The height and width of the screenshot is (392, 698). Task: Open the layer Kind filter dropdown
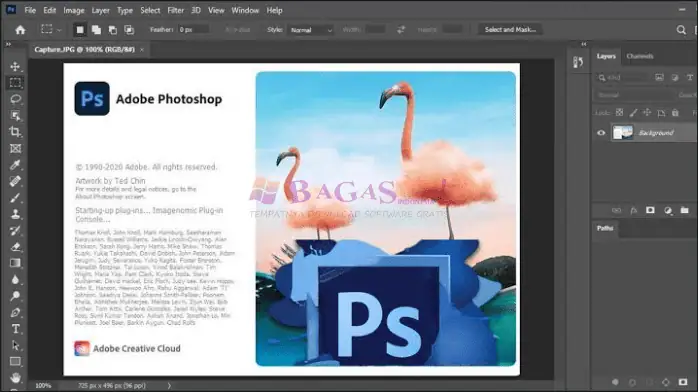pyautogui.click(x=623, y=77)
